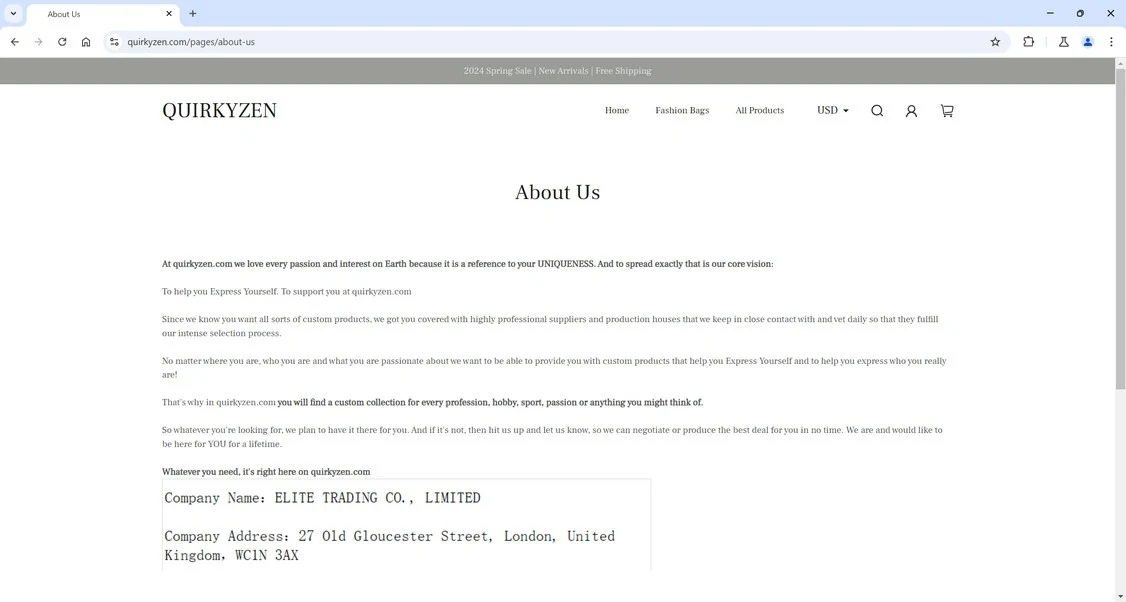Open Chrome Labs flask icon
The image size is (1126, 602).
click(1064, 42)
